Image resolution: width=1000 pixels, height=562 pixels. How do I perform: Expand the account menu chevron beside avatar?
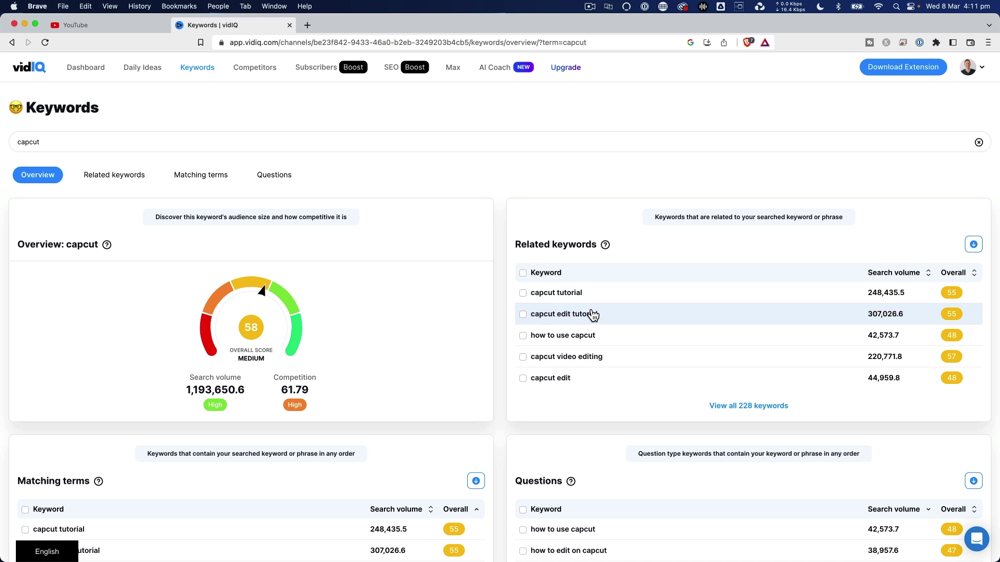[x=982, y=67]
